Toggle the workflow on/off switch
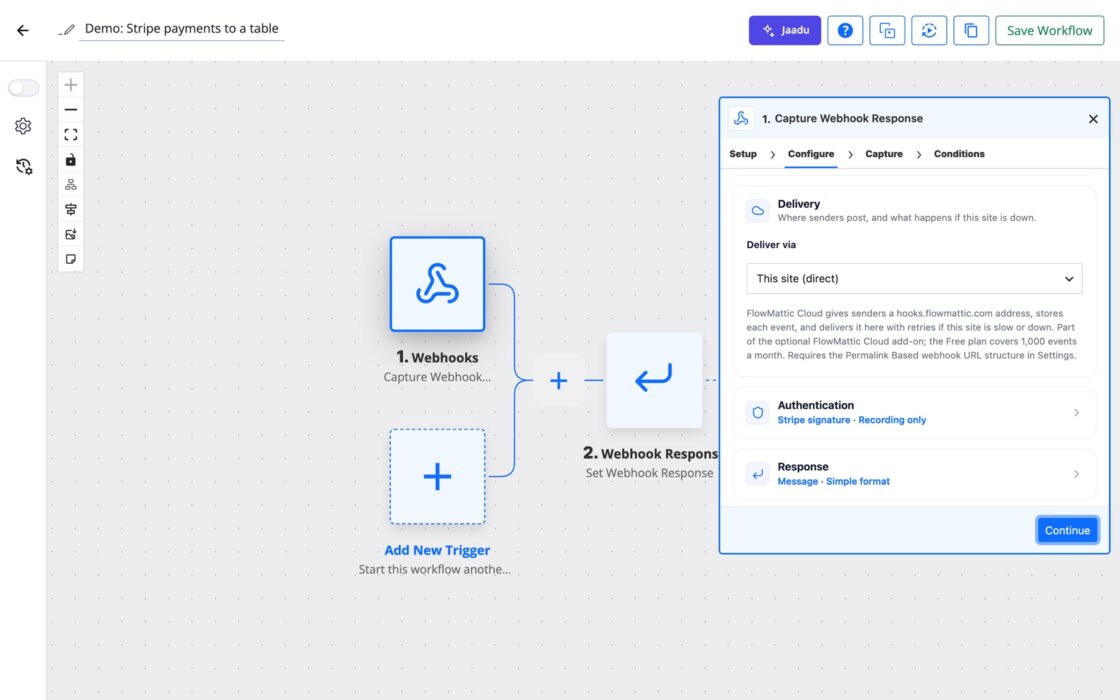This screenshot has height=700, width=1120. tap(23, 88)
